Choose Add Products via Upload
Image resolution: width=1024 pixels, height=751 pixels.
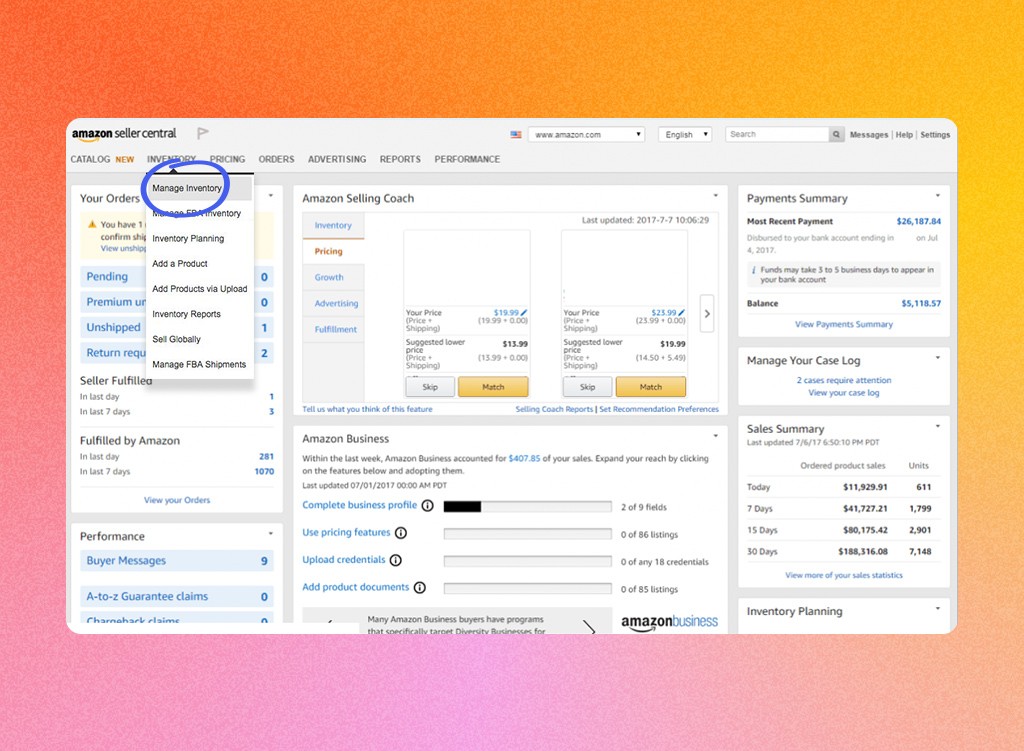pos(200,289)
